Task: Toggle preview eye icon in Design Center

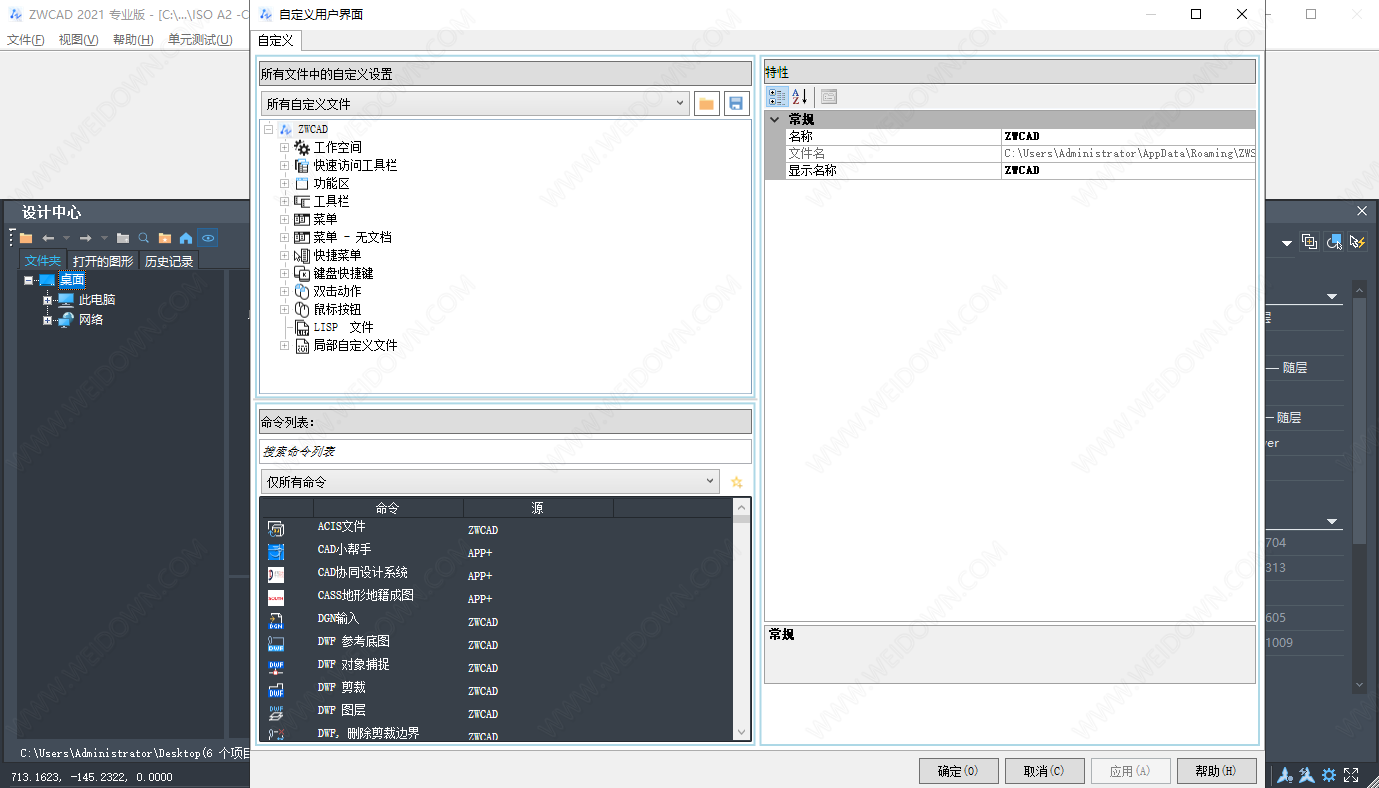Action: 207,238
